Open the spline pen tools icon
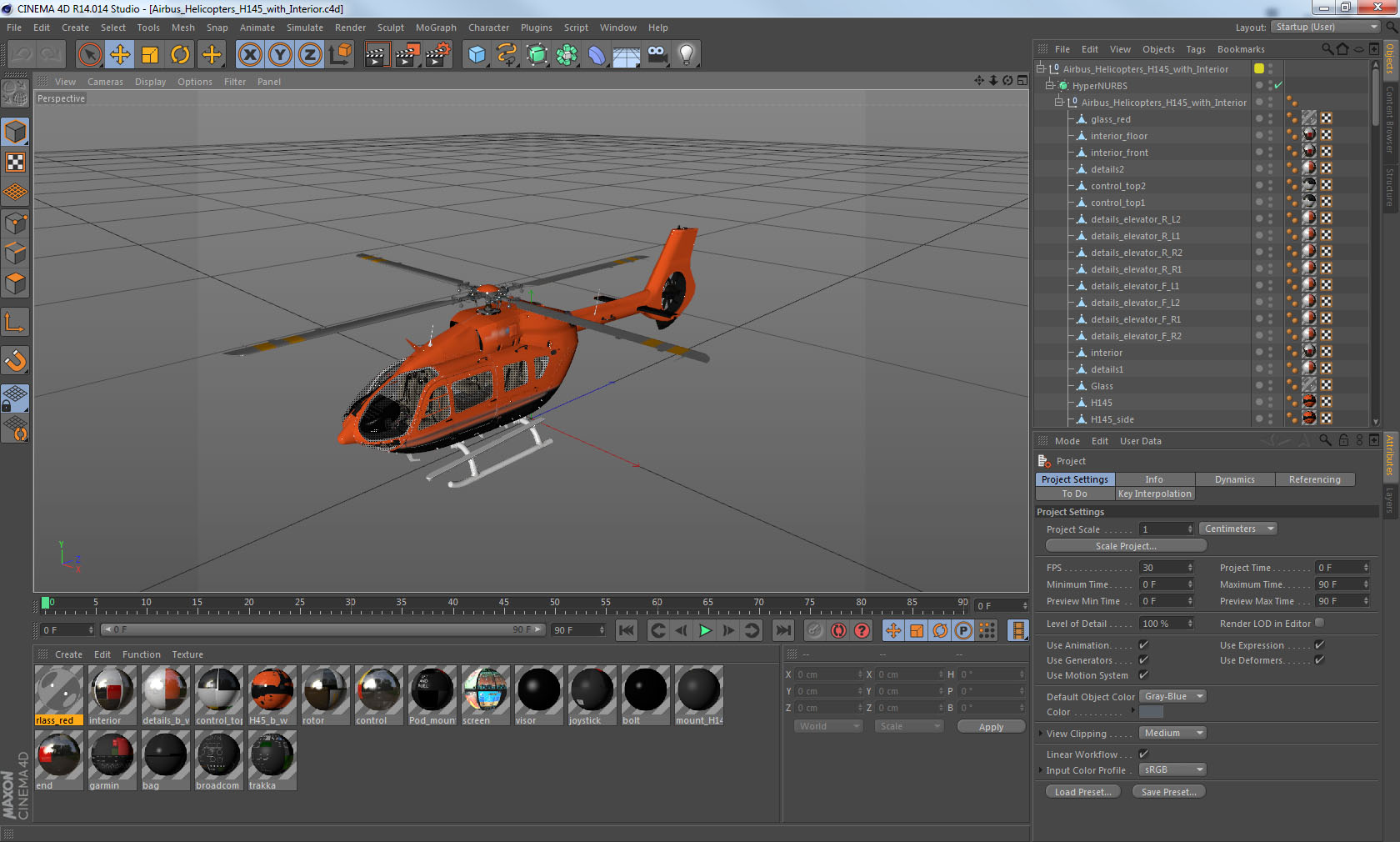The height and width of the screenshot is (842, 1400). pos(507,55)
